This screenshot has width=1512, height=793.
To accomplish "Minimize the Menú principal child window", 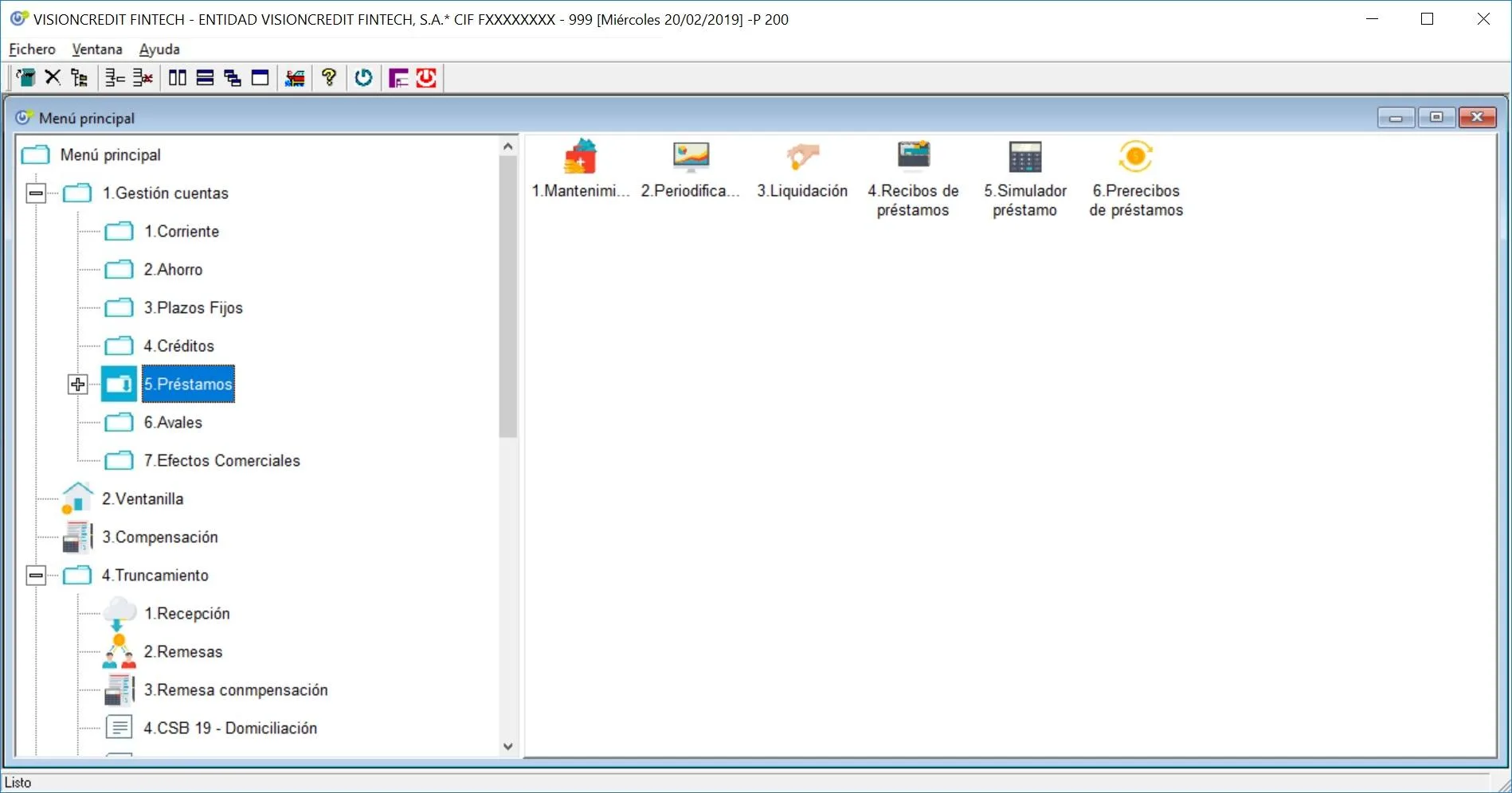I will pos(1396,118).
